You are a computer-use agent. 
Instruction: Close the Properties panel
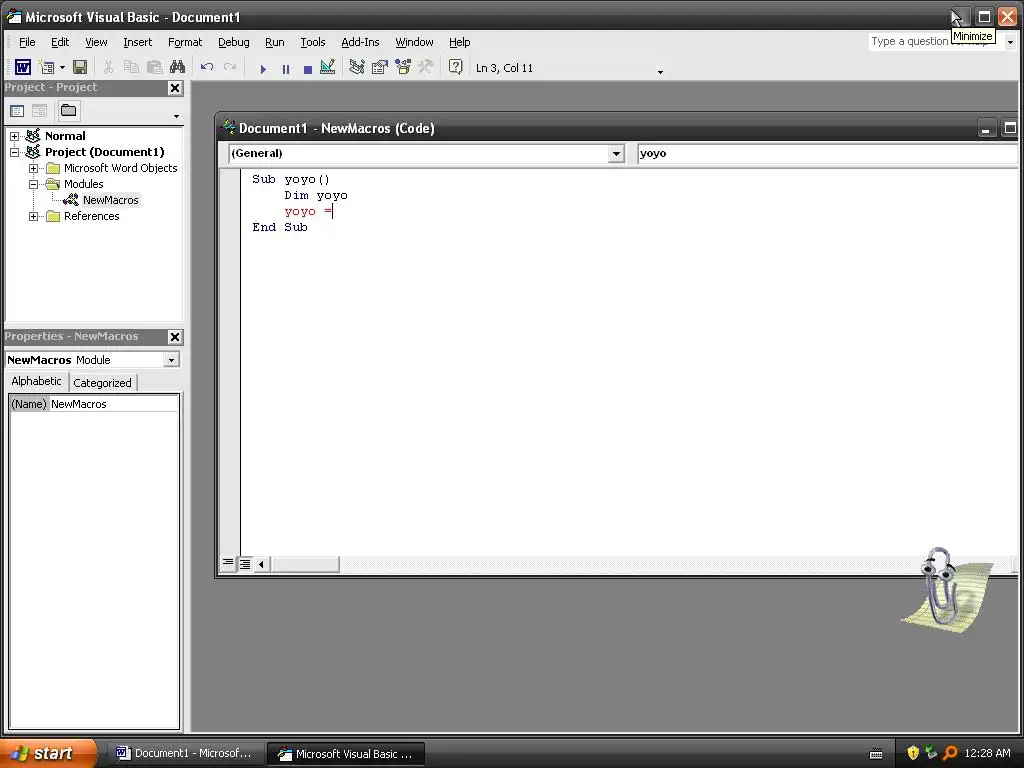175,337
